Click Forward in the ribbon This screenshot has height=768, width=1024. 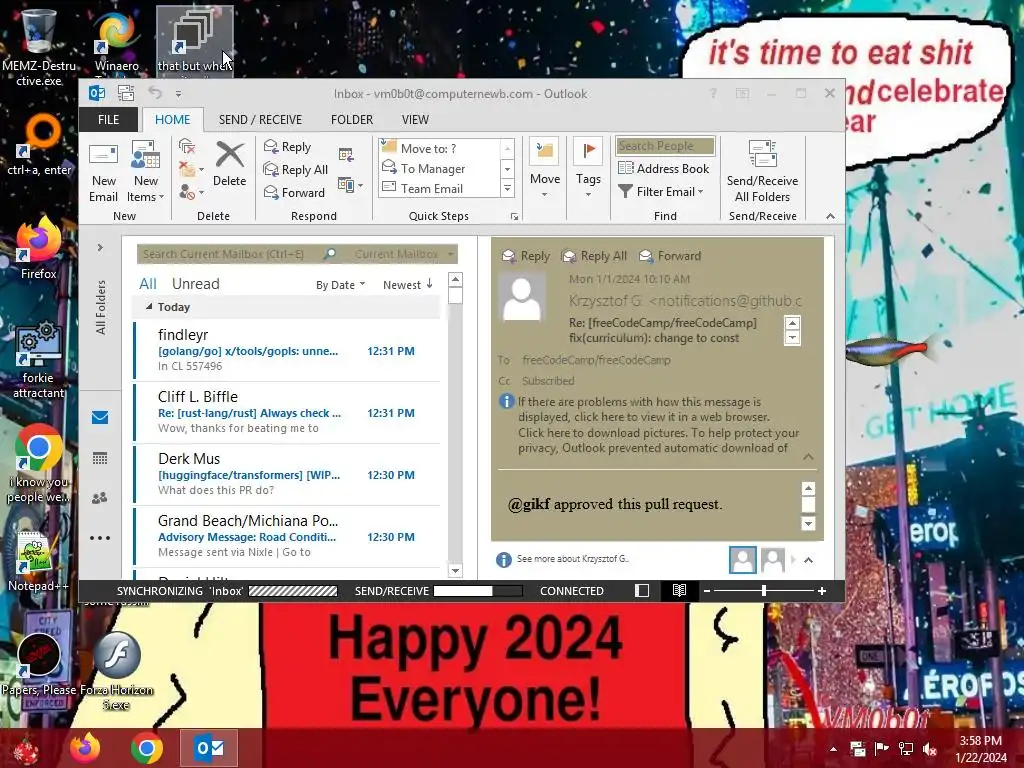tap(295, 192)
